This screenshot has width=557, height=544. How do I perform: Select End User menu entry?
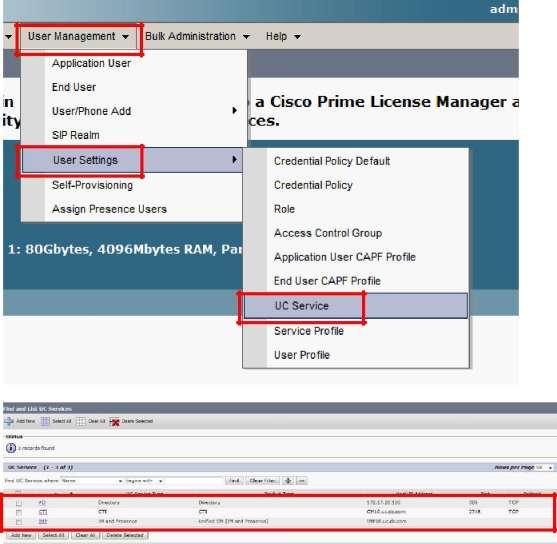point(74,87)
